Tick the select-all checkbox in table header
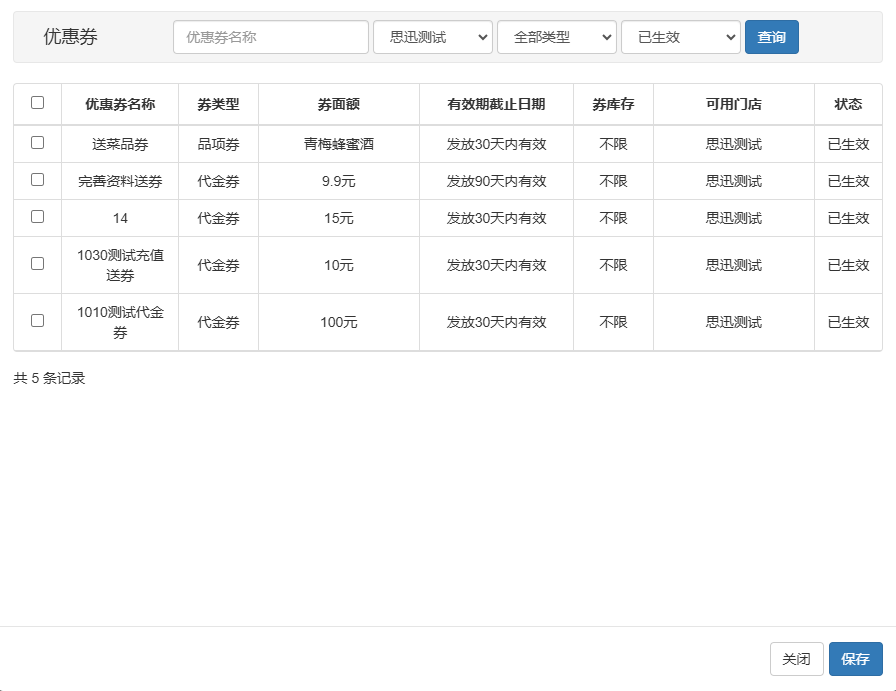896x691 pixels. 37,102
